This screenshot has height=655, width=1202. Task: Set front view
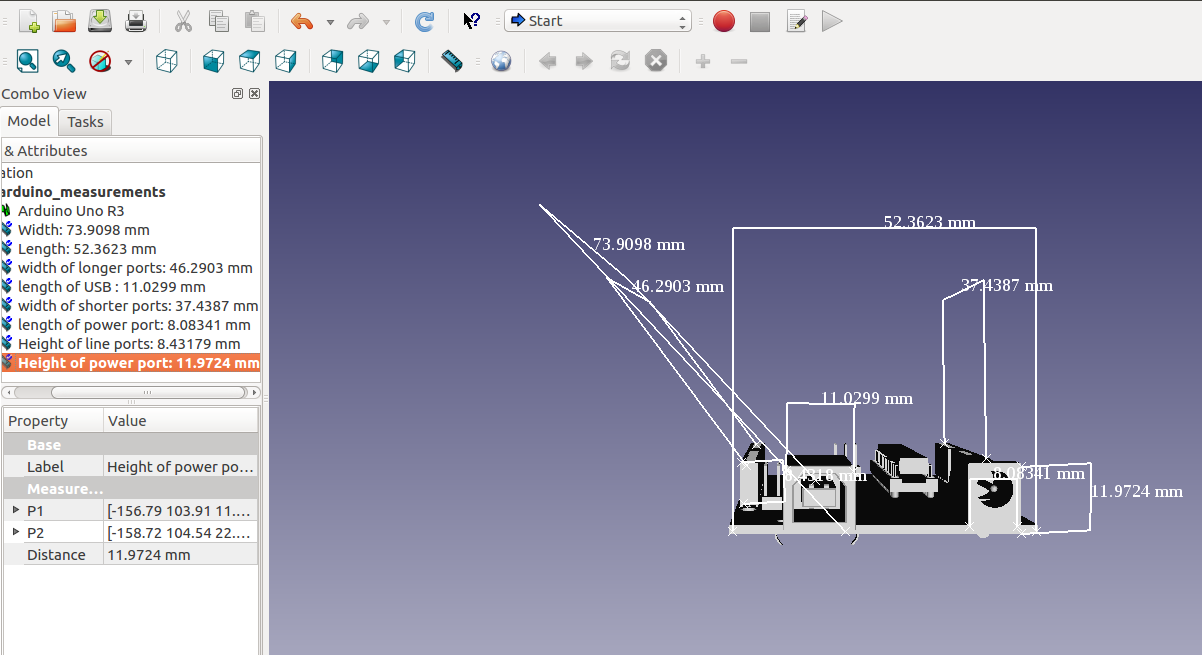pyautogui.click(x=214, y=61)
